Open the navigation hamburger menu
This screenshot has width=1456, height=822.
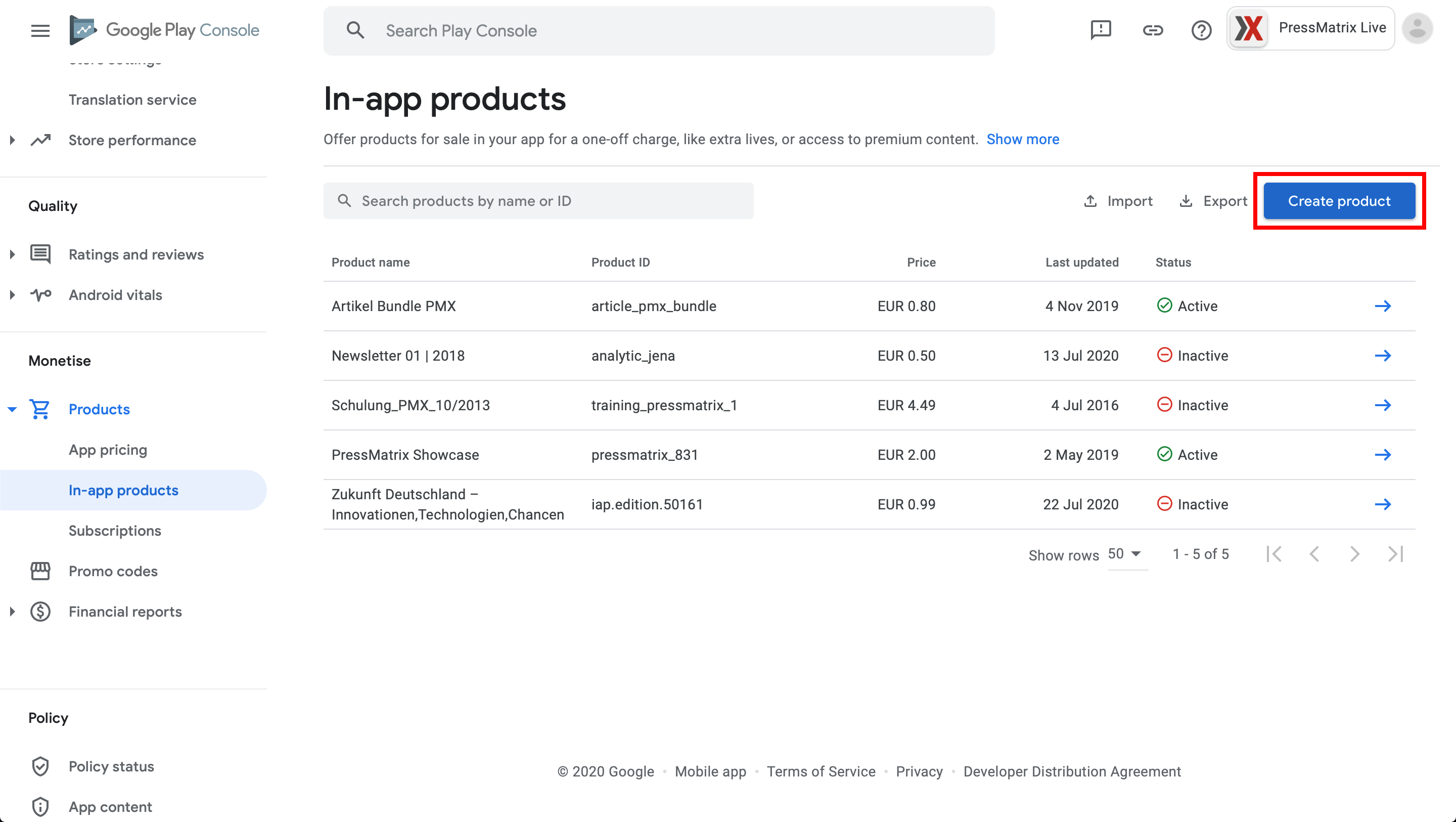[40, 30]
